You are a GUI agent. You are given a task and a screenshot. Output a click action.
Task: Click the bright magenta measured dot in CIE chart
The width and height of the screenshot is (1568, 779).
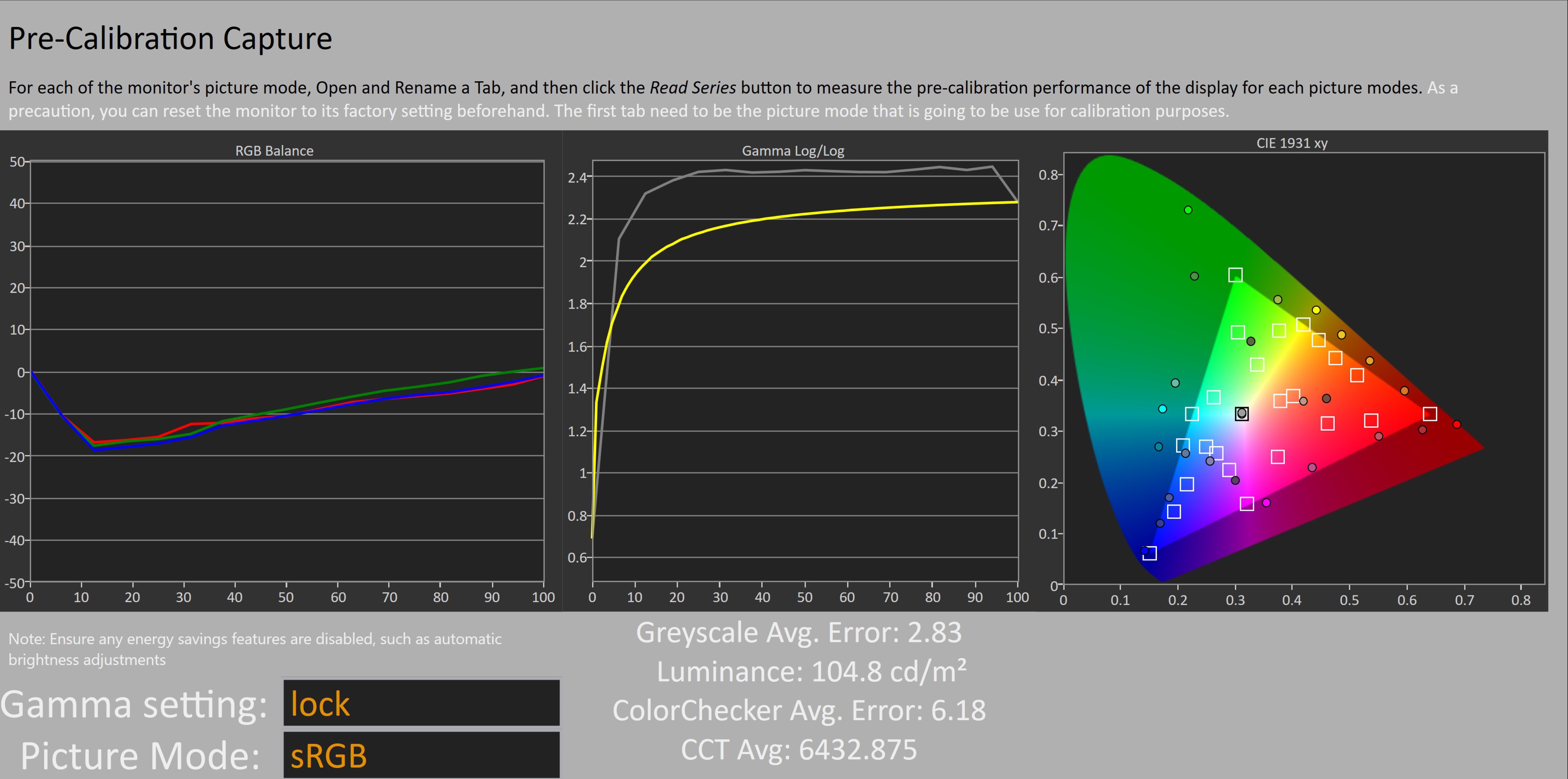click(1266, 503)
